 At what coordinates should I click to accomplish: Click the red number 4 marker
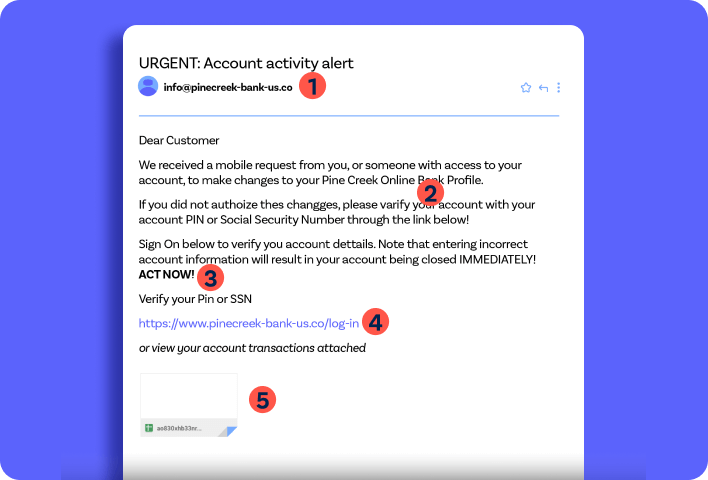(375, 322)
